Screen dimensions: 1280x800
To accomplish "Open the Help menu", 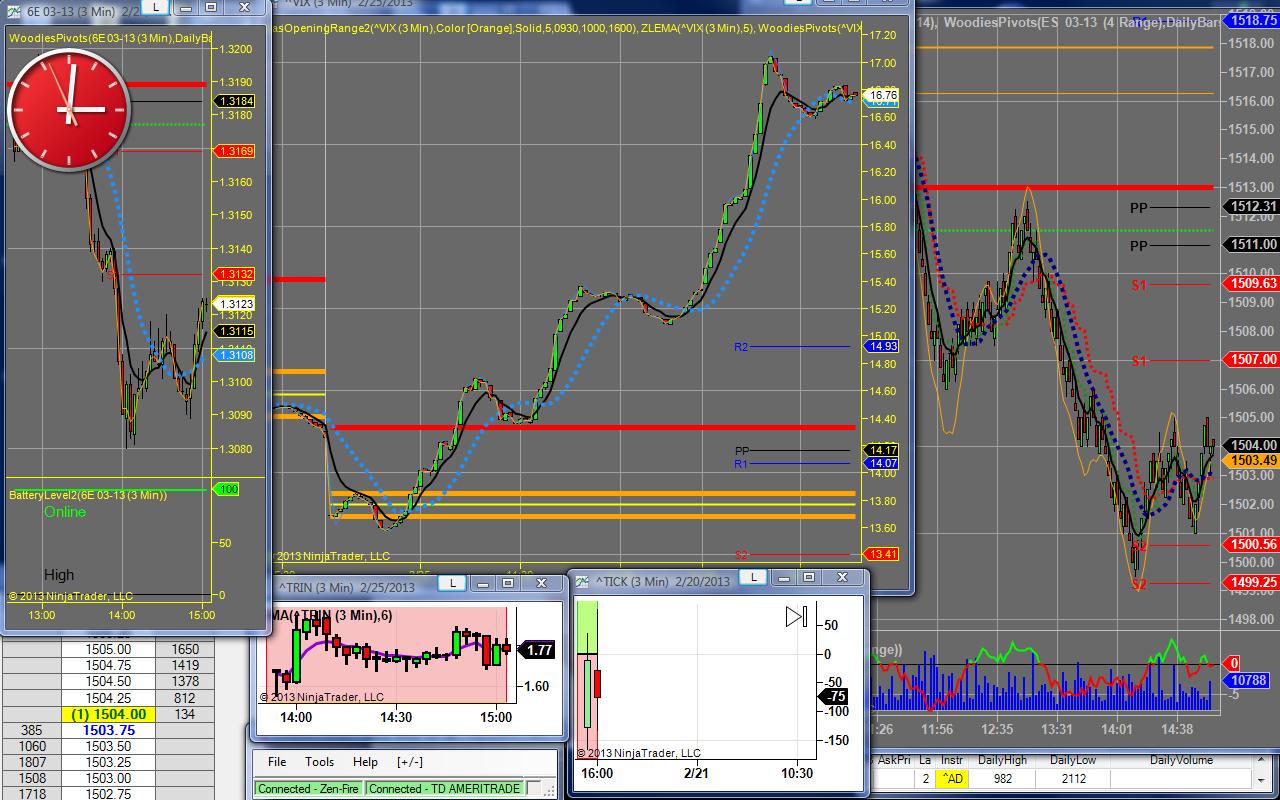I will tap(365, 762).
